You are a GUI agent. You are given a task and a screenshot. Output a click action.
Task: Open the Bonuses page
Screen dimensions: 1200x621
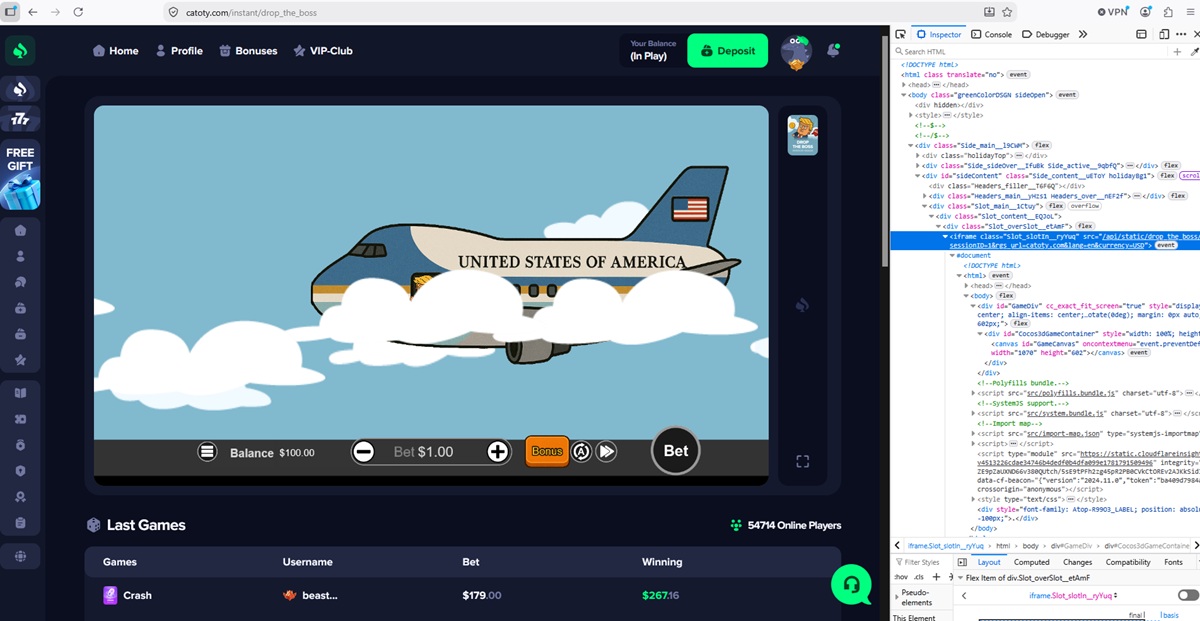point(248,51)
